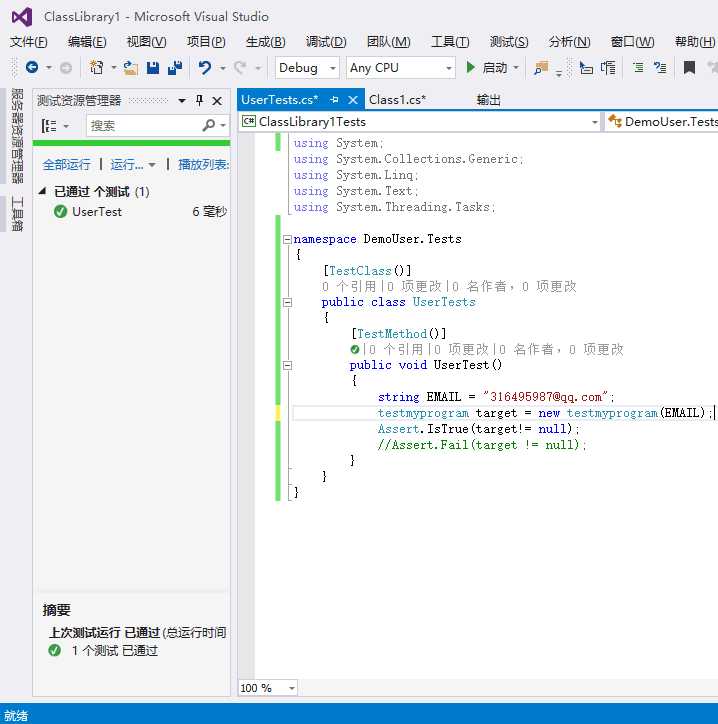
Task: Click the green test status glyph above UserTest method
Action: (355, 350)
